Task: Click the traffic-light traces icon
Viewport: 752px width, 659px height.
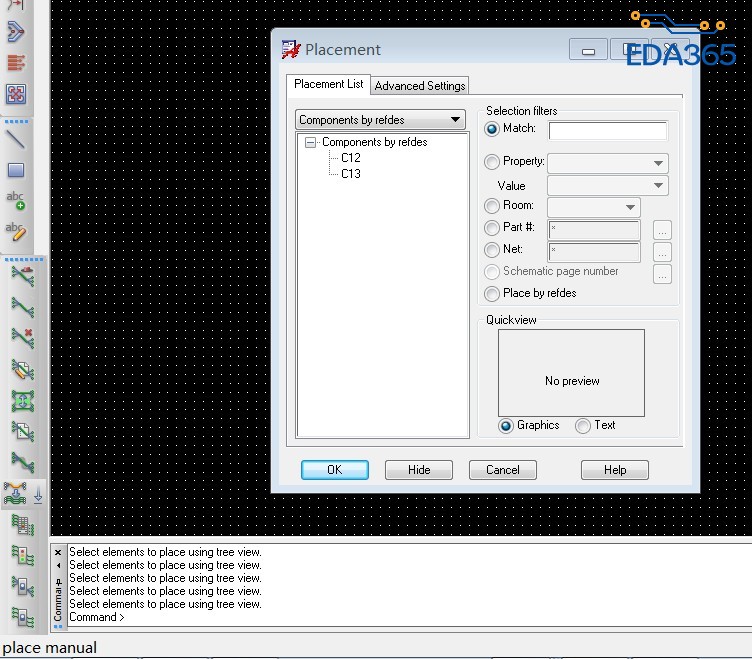Action: pyautogui.click(x=23, y=555)
